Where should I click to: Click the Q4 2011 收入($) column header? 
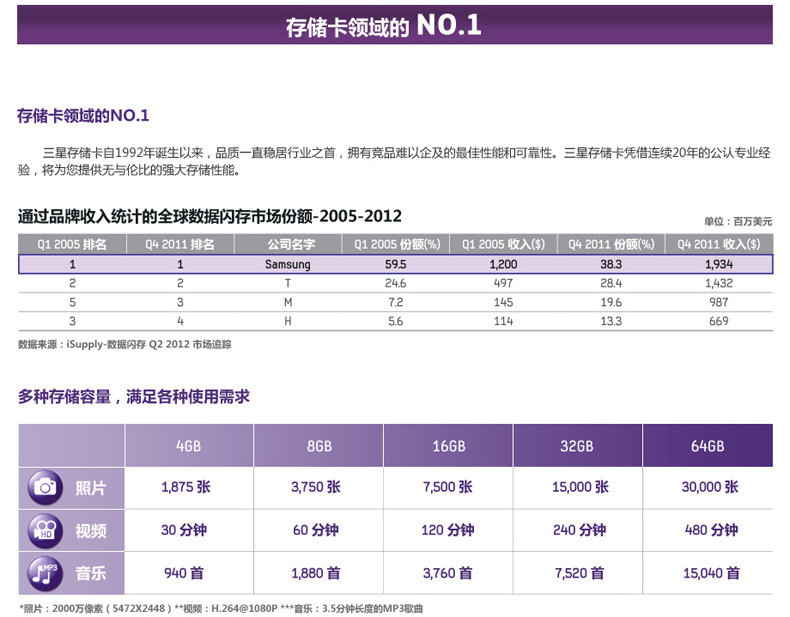718,244
